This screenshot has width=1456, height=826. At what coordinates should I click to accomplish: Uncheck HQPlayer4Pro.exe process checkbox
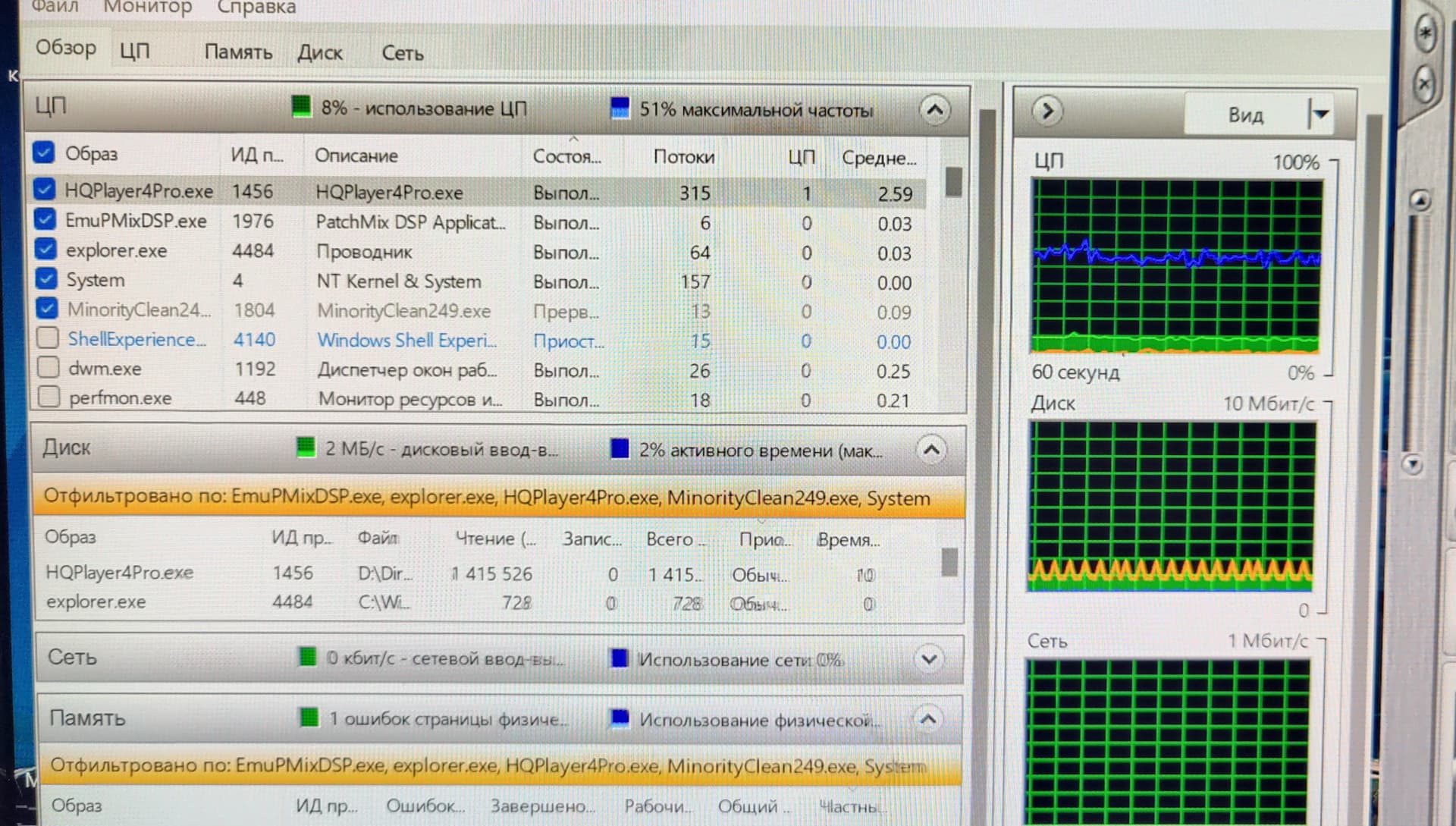[44, 190]
